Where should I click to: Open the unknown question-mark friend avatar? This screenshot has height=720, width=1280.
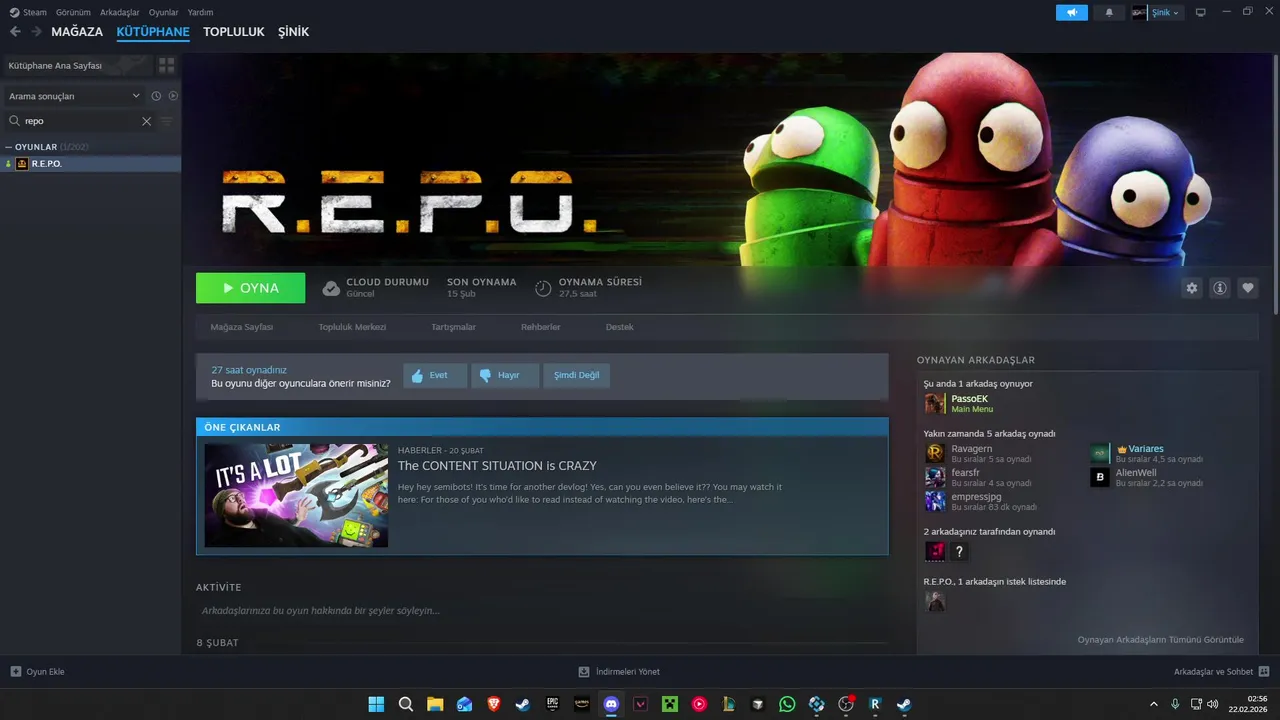[959, 551]
